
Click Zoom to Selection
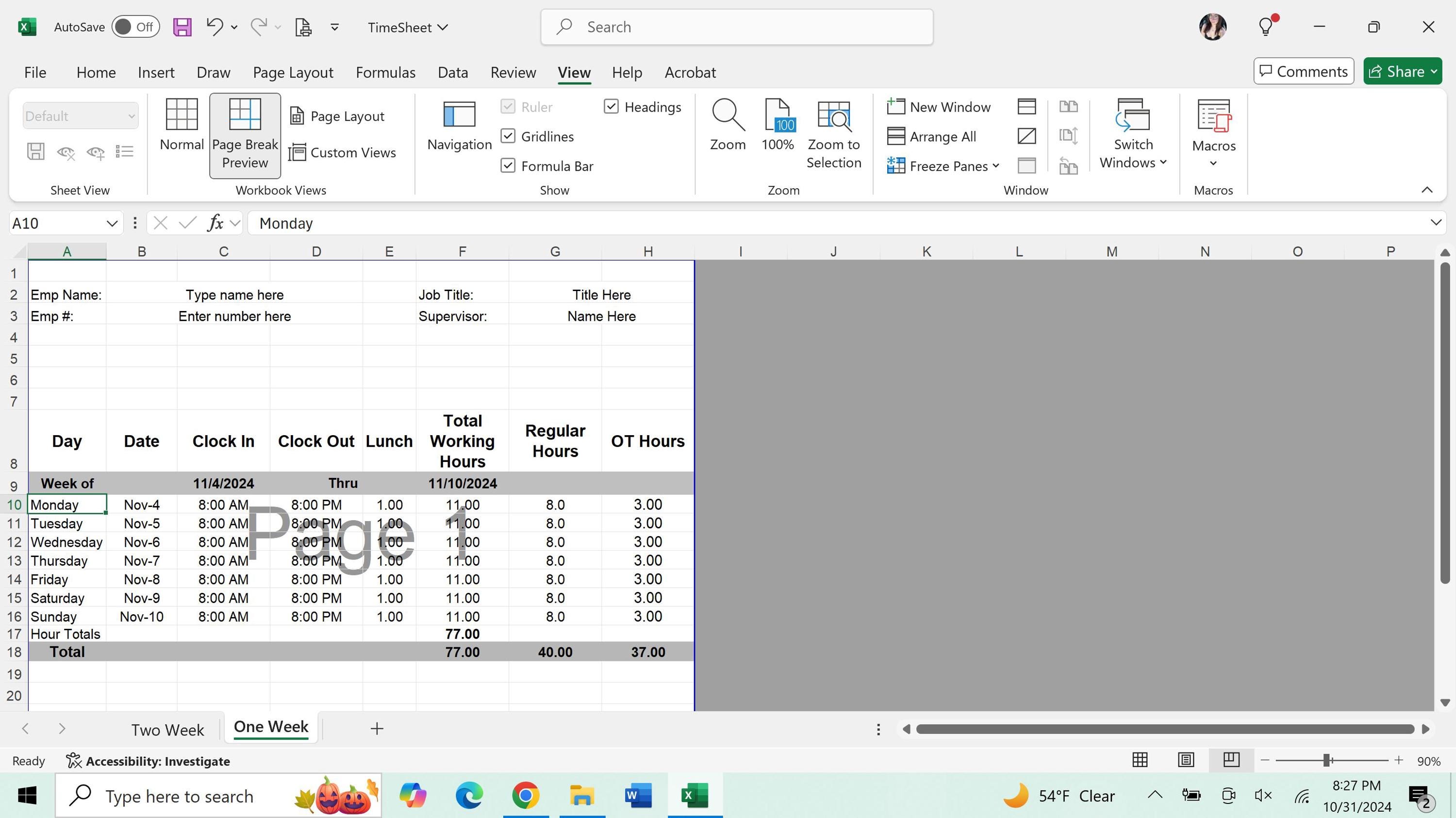click(x=833, y=134)
